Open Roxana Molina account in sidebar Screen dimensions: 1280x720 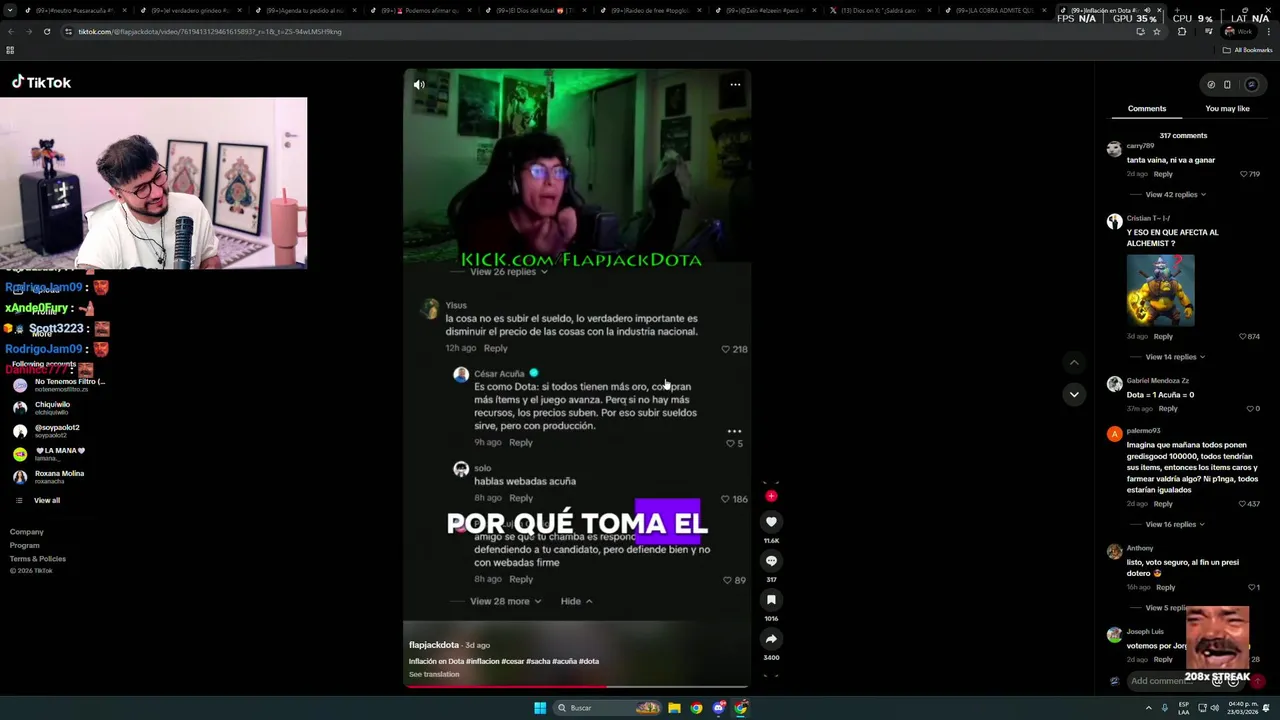point(49,477)
